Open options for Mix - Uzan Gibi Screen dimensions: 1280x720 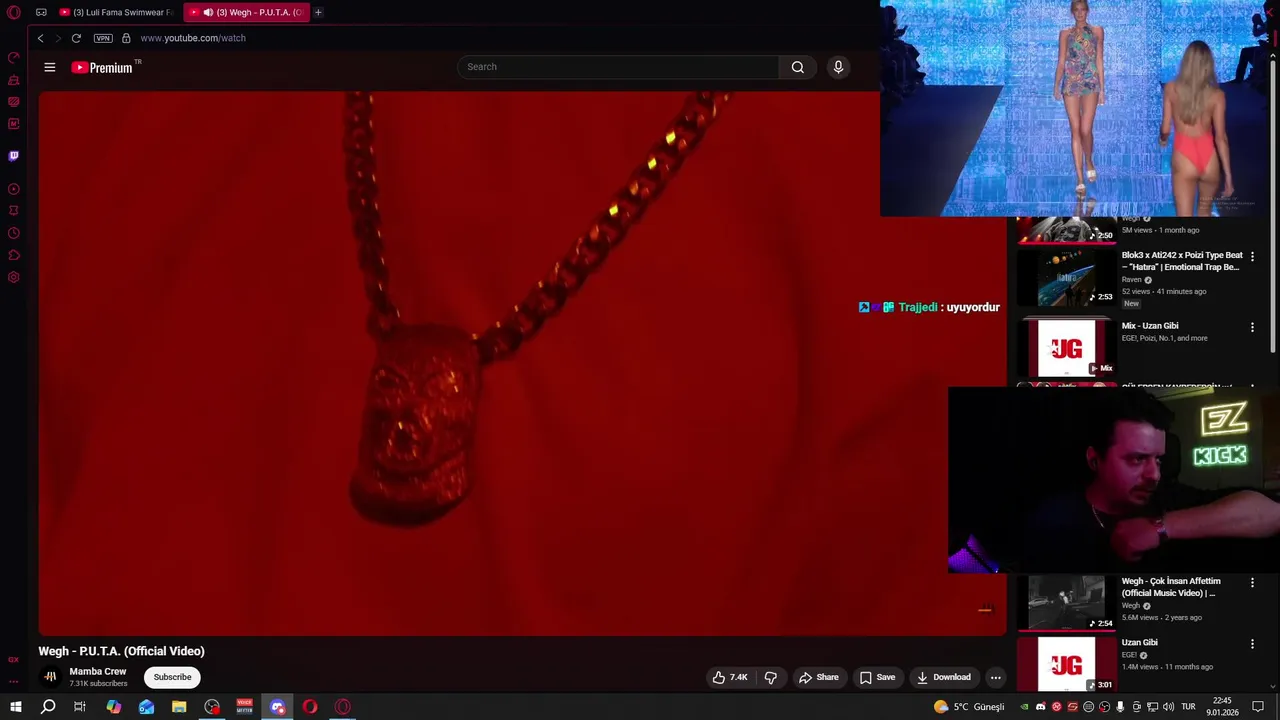pyautogui.click(x=1252, y=327)
